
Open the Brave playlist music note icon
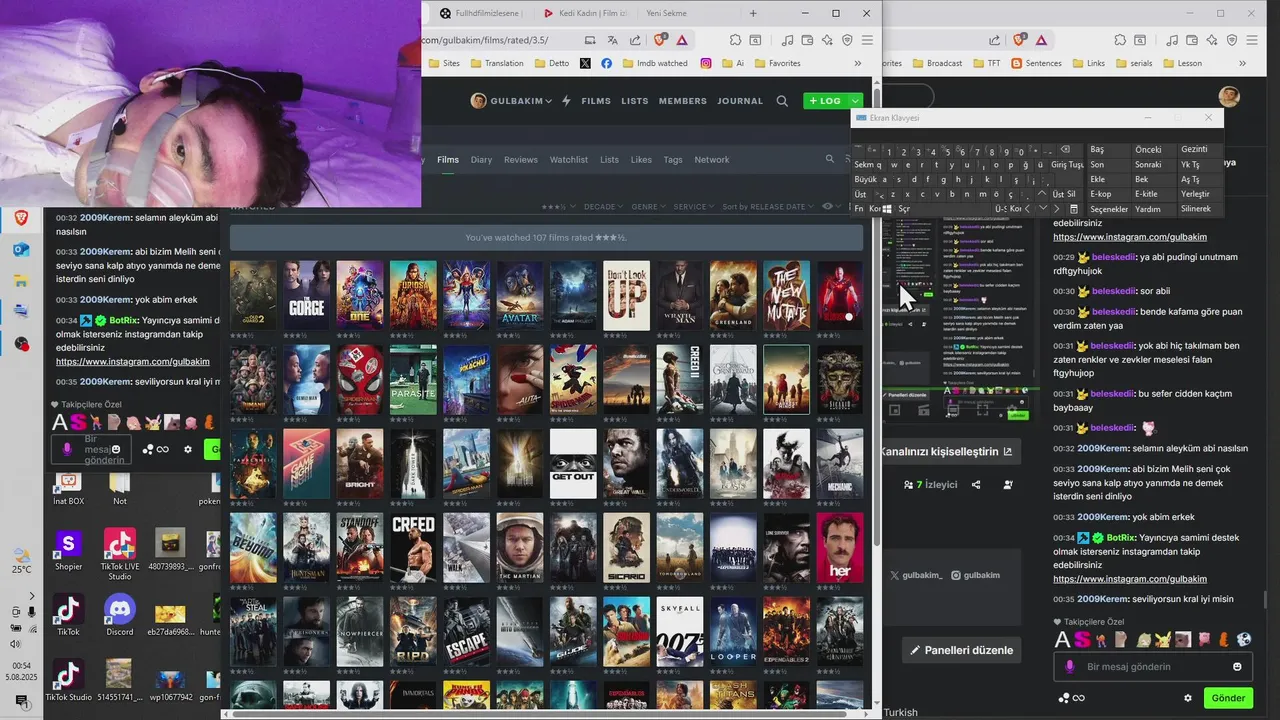point(787,40)
